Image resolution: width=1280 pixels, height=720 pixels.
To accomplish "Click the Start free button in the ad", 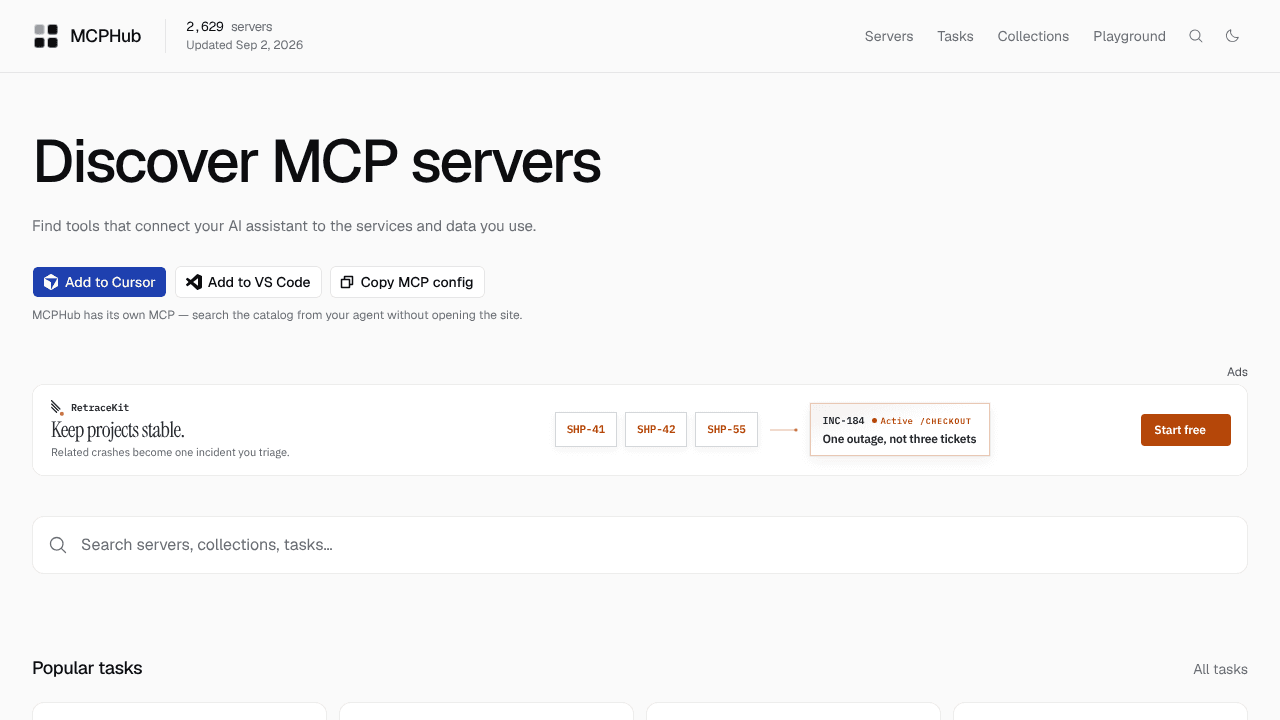I will pyautogui.click(x=1186, y=430).
